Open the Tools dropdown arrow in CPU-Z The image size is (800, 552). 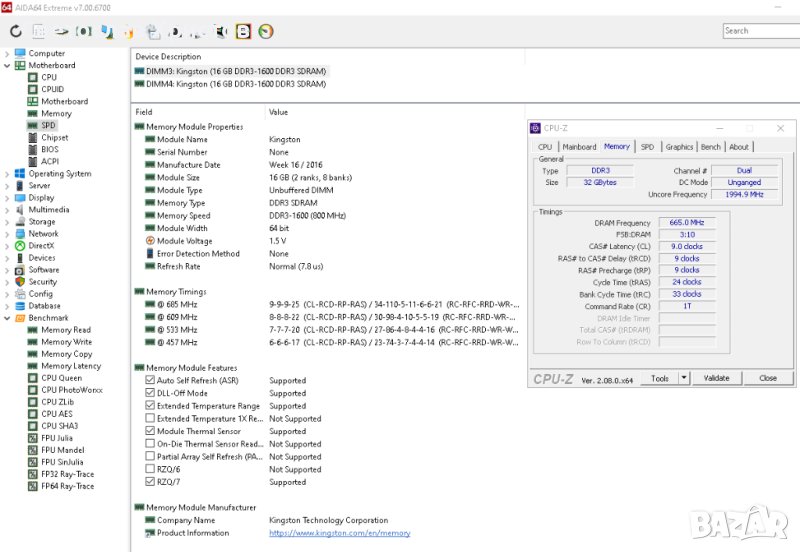685,378
